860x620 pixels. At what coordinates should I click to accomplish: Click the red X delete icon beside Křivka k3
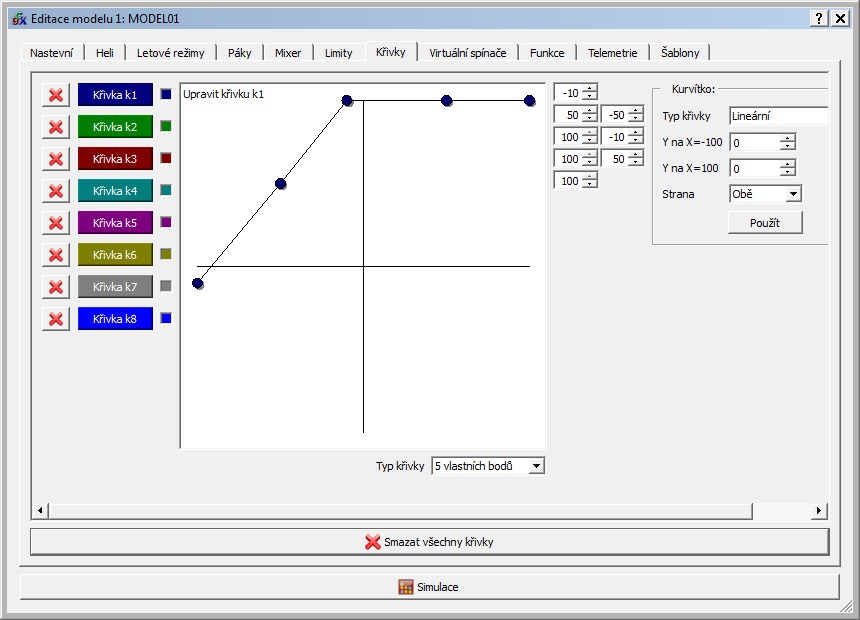[56, 159]
